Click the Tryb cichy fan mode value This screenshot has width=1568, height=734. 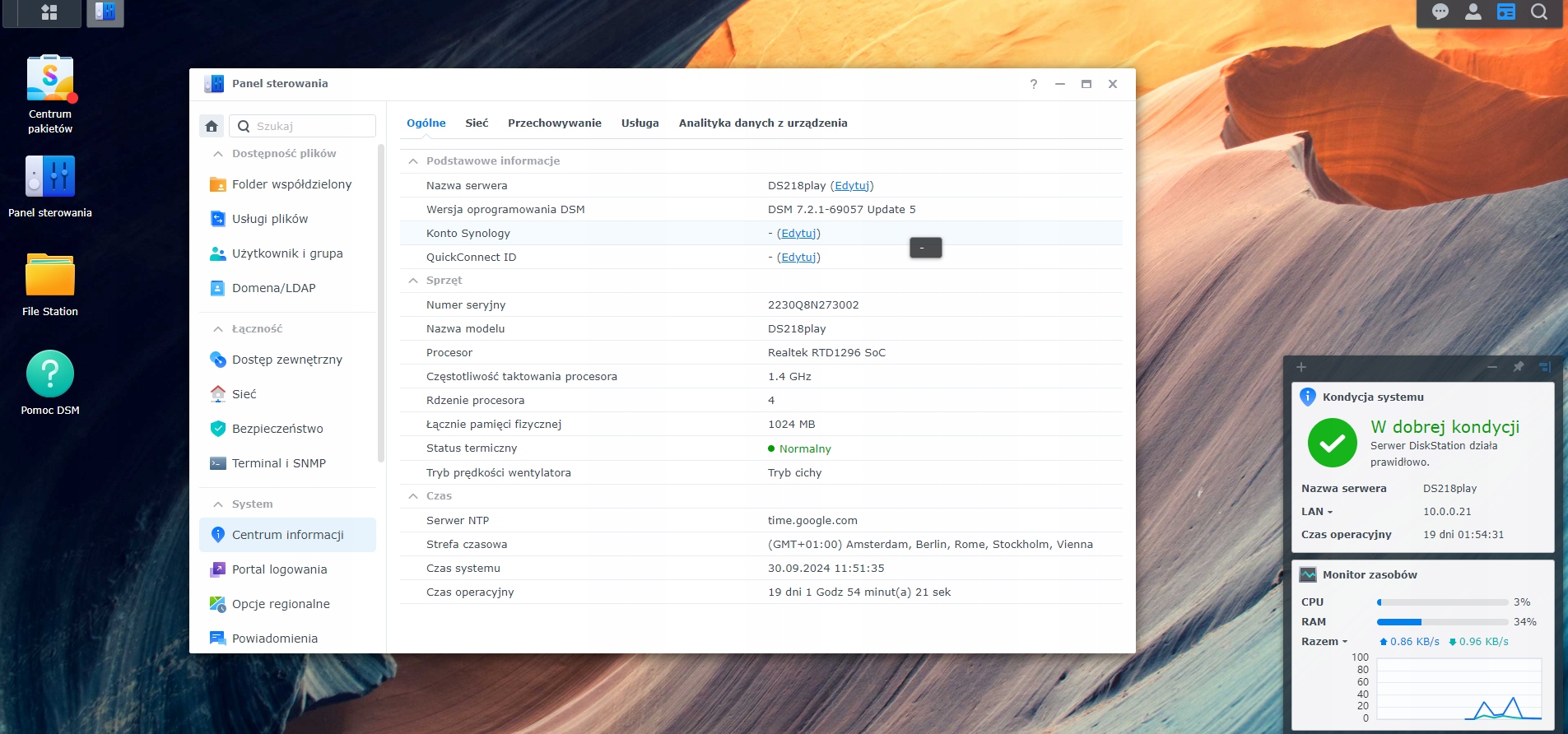click(x=795, y=473)
